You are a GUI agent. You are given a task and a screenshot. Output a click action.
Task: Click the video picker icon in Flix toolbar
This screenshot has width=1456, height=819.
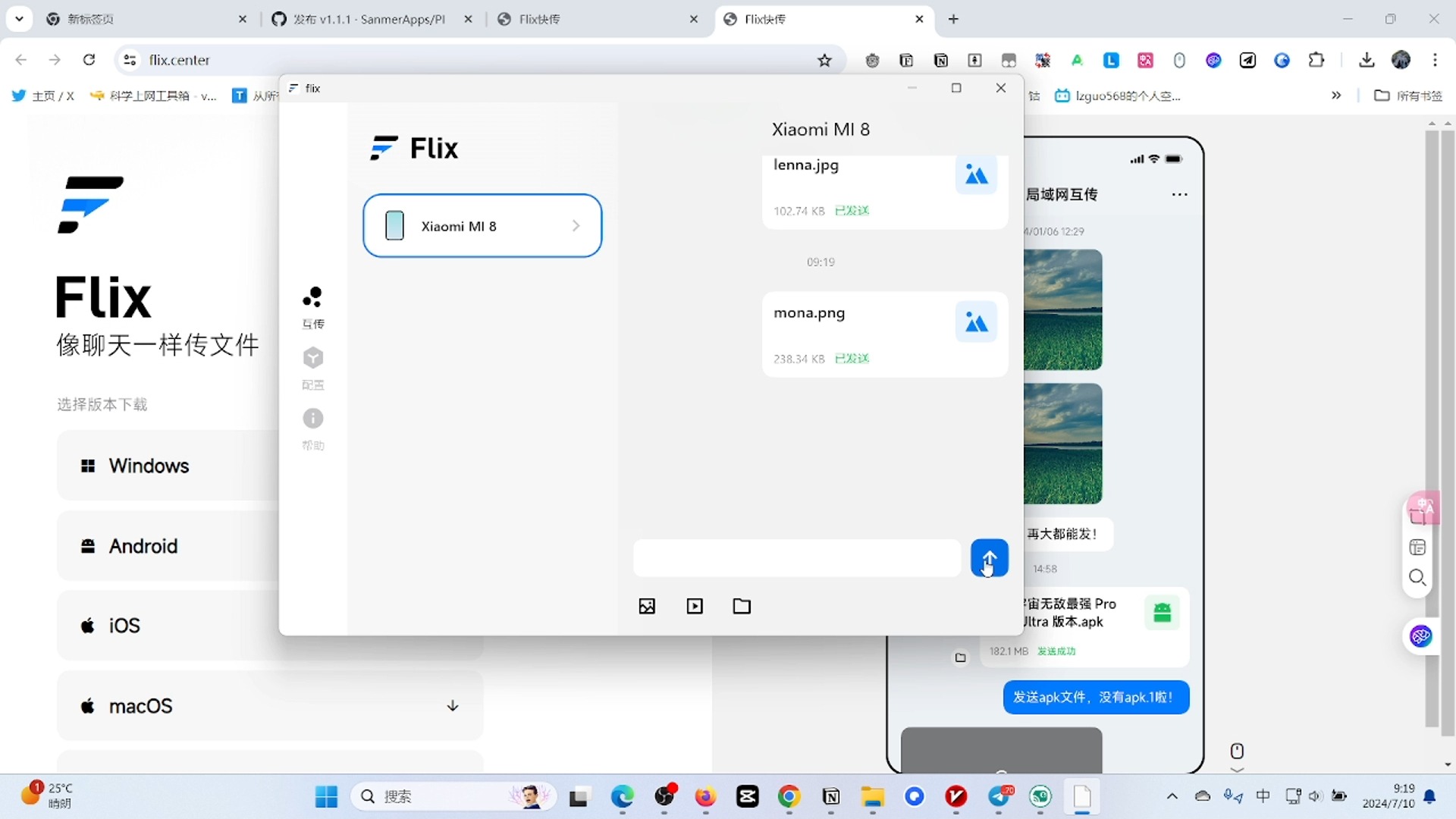(695, 606)
